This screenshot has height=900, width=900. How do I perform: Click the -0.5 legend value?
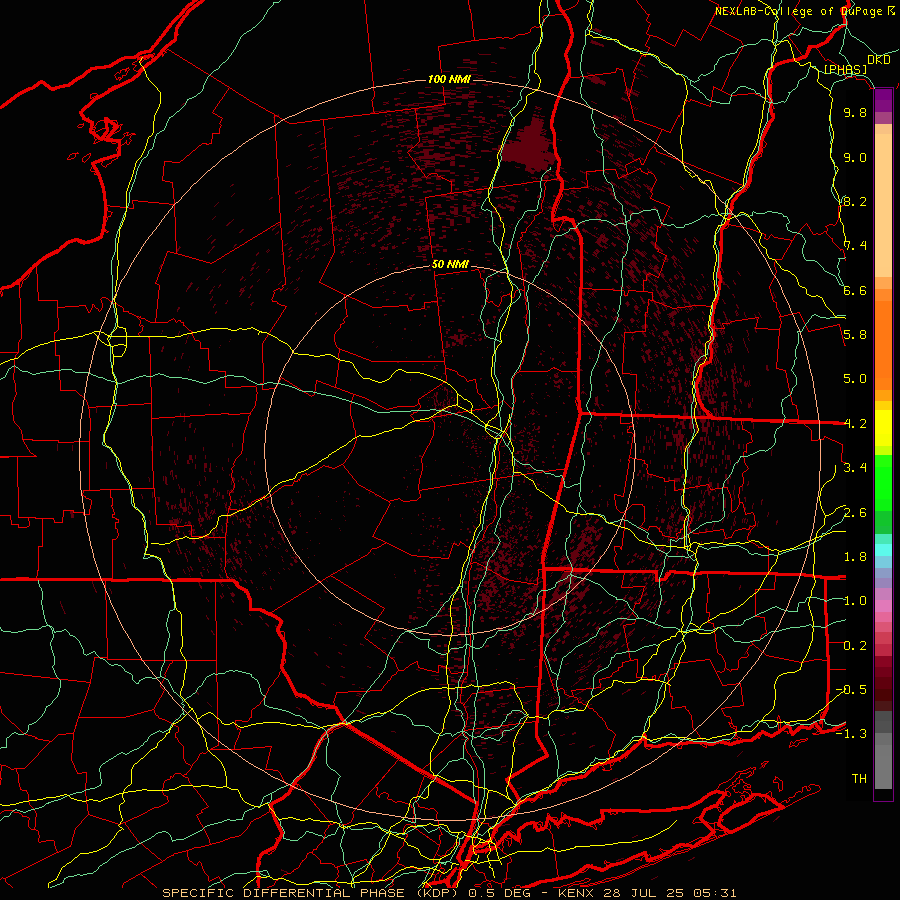click(851, 690)
